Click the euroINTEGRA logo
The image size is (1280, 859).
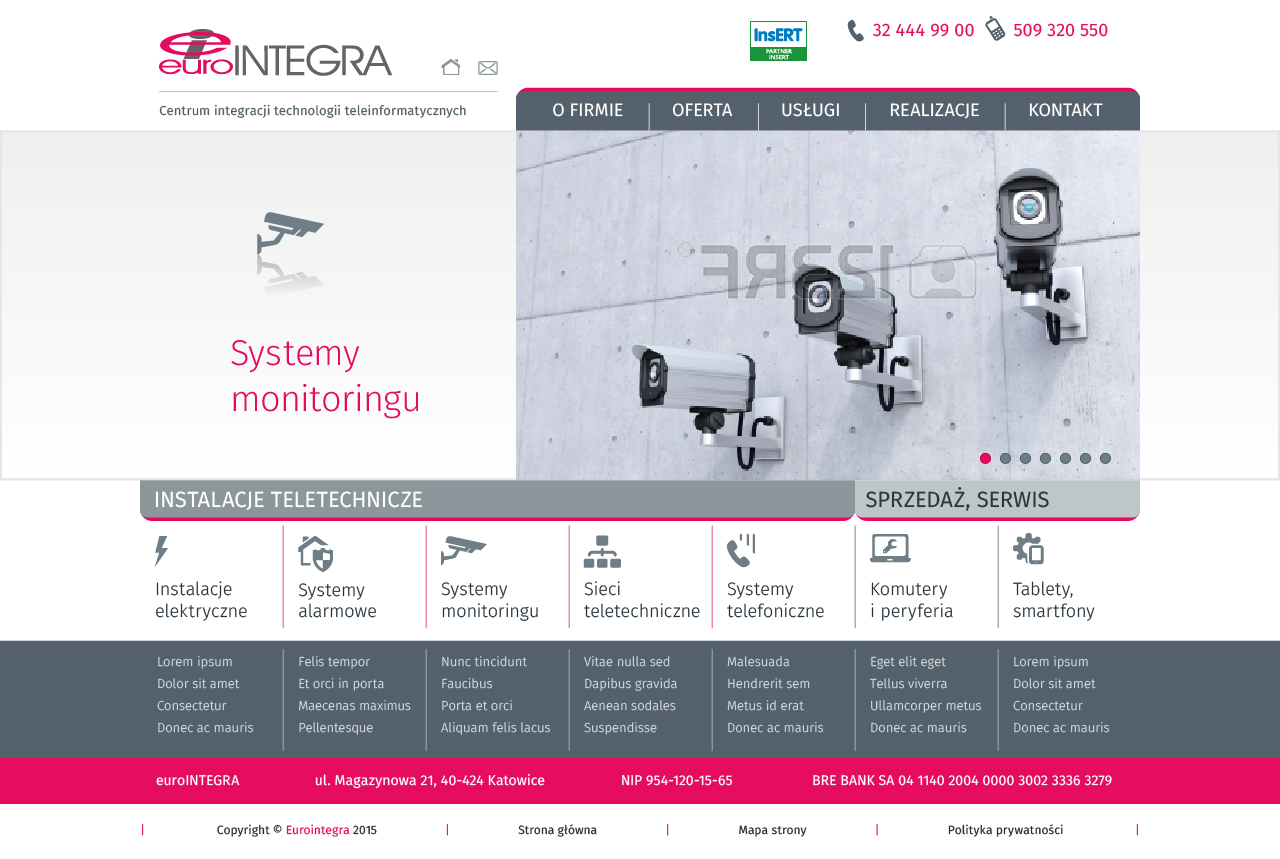[x=275, y=54]
